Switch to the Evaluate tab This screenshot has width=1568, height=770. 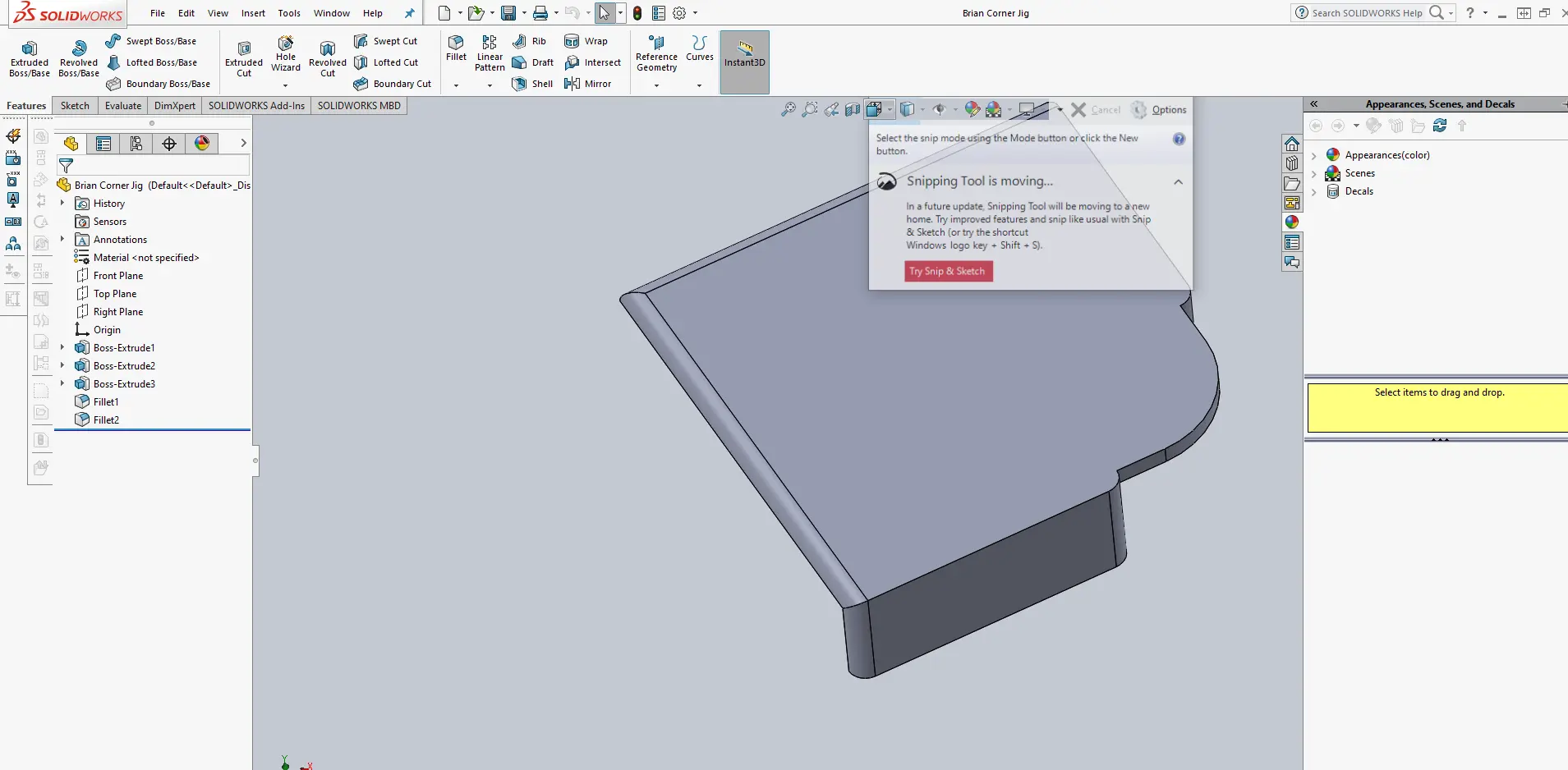tap(123, 106)
